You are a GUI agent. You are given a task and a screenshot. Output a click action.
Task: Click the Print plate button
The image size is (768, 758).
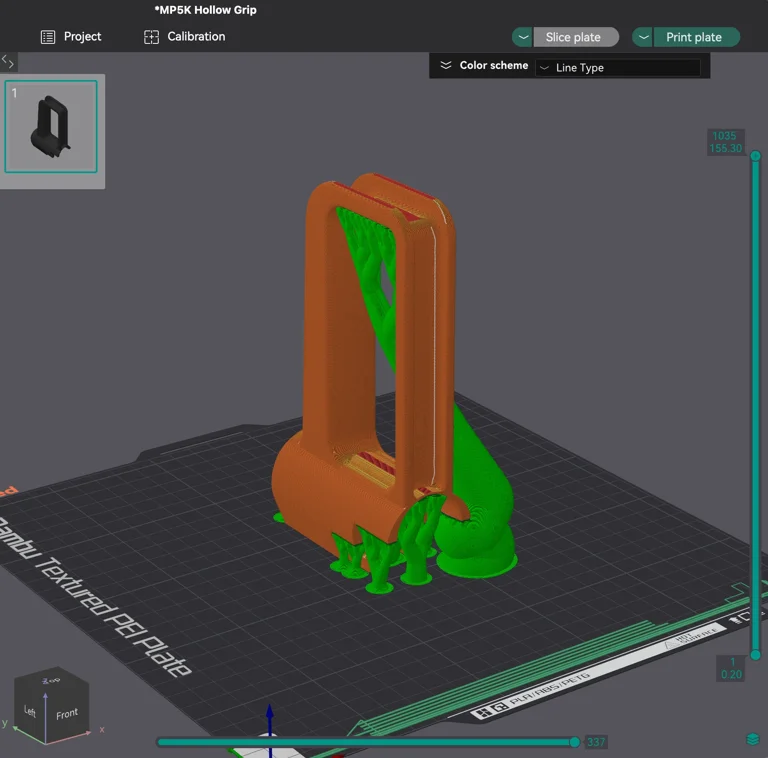694,37
